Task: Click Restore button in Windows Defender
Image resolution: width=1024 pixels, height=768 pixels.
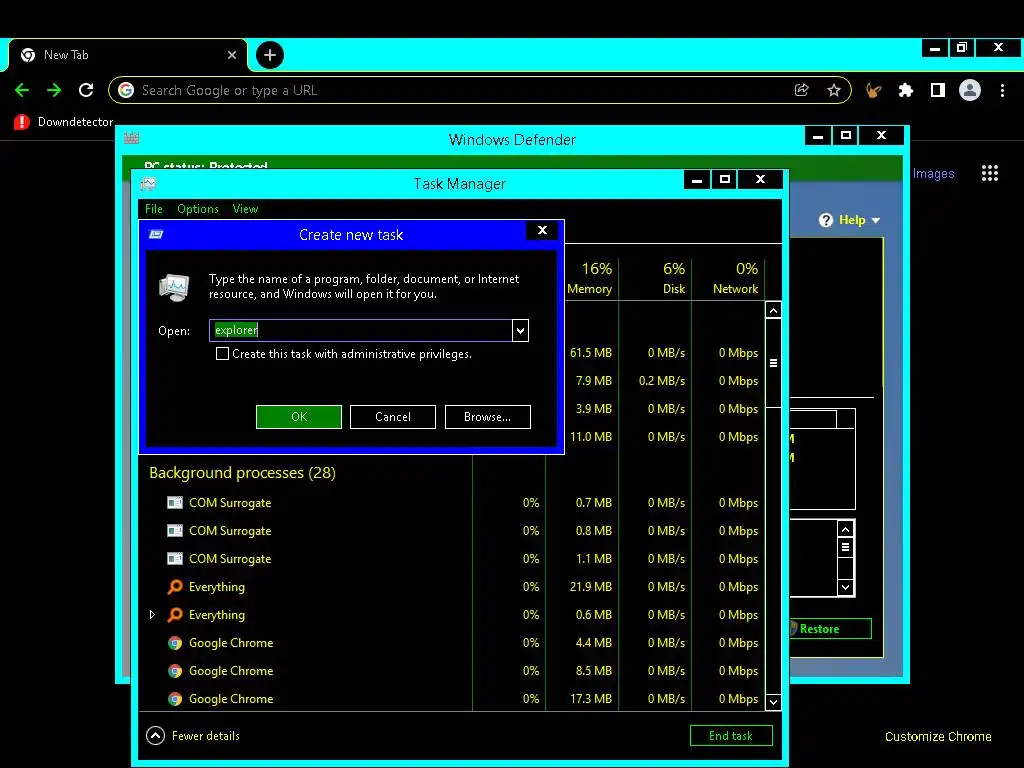Action: point(831,628)
